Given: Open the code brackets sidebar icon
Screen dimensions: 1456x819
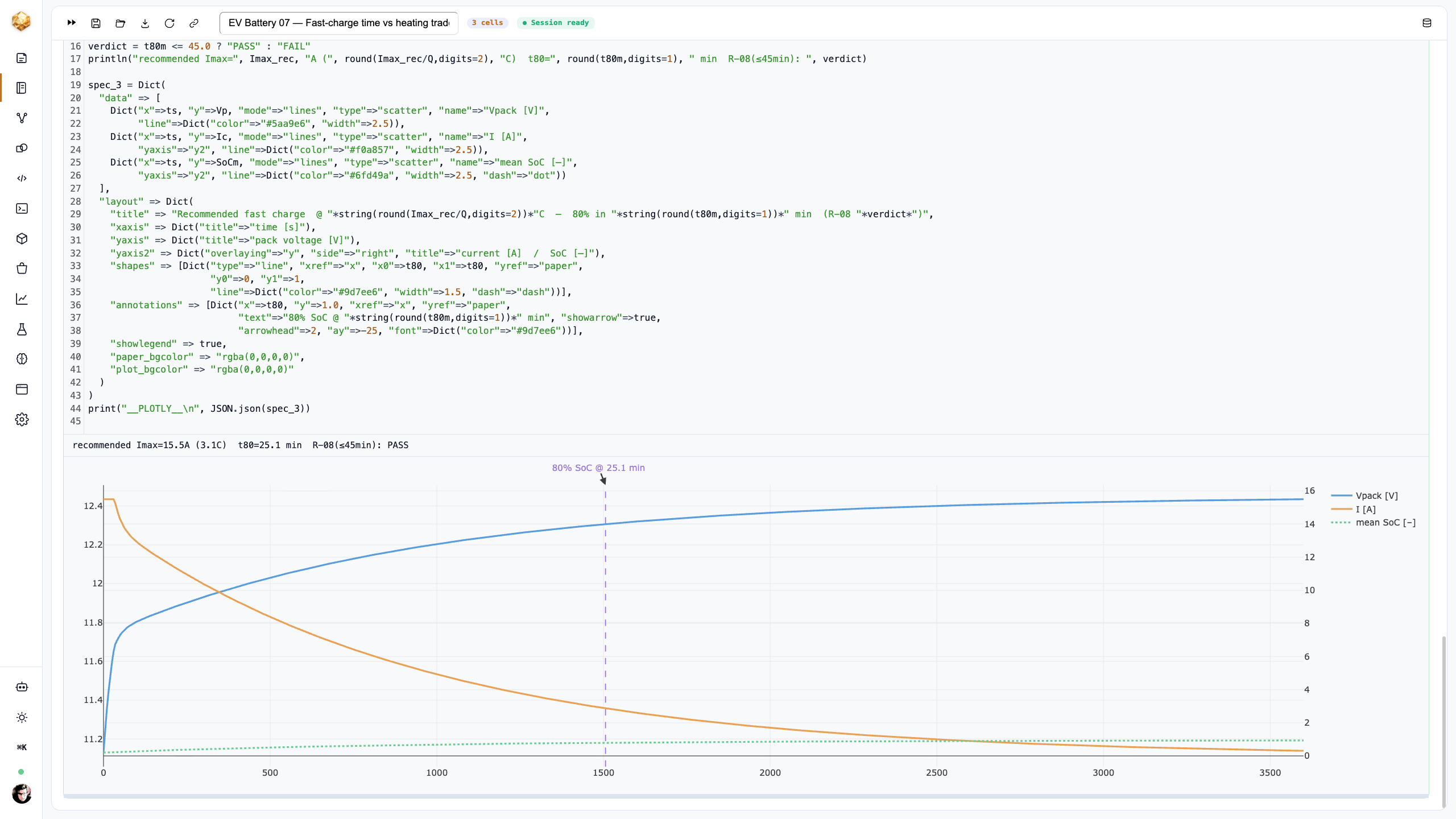Looking at the screenshot, I should coord(22,179).
